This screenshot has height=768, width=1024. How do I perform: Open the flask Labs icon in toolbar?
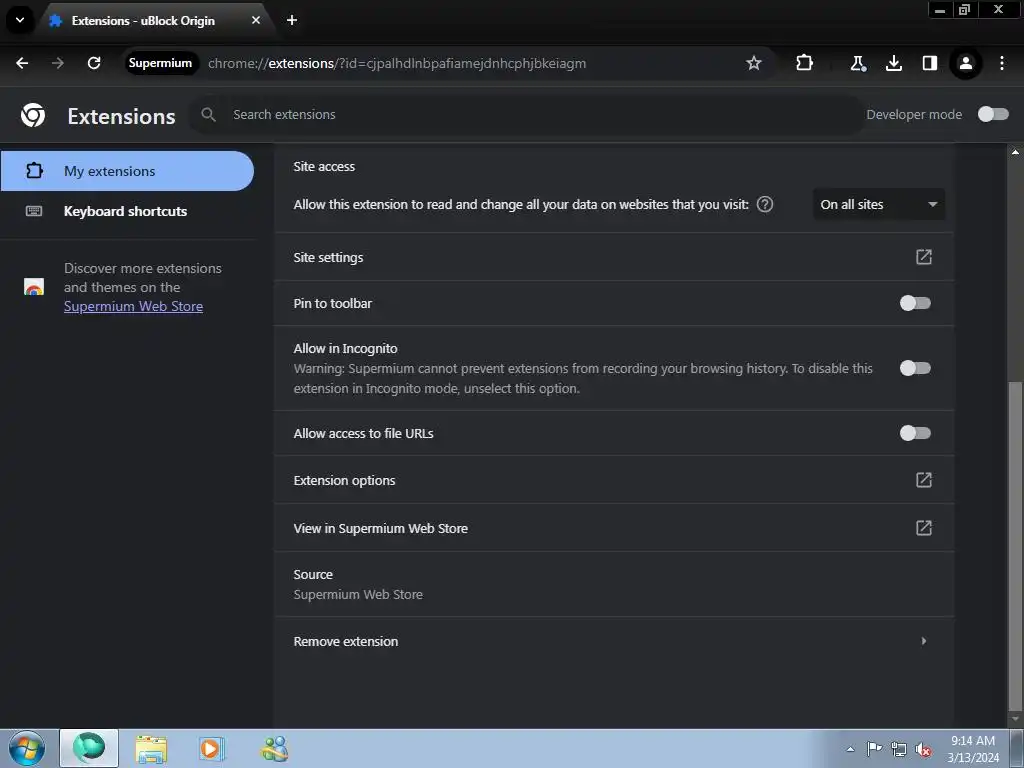(857, 63)
